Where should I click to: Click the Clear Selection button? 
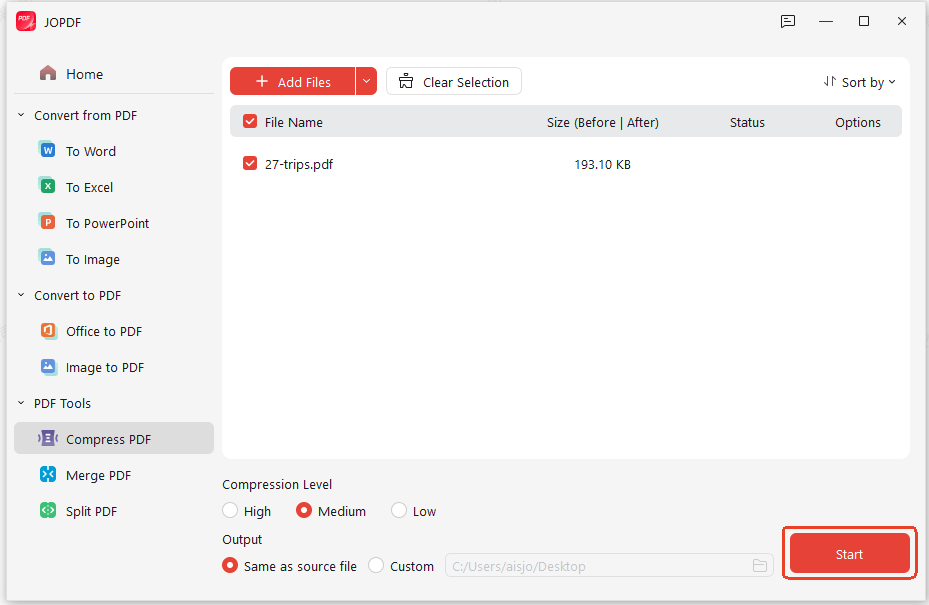pos(454,81)
